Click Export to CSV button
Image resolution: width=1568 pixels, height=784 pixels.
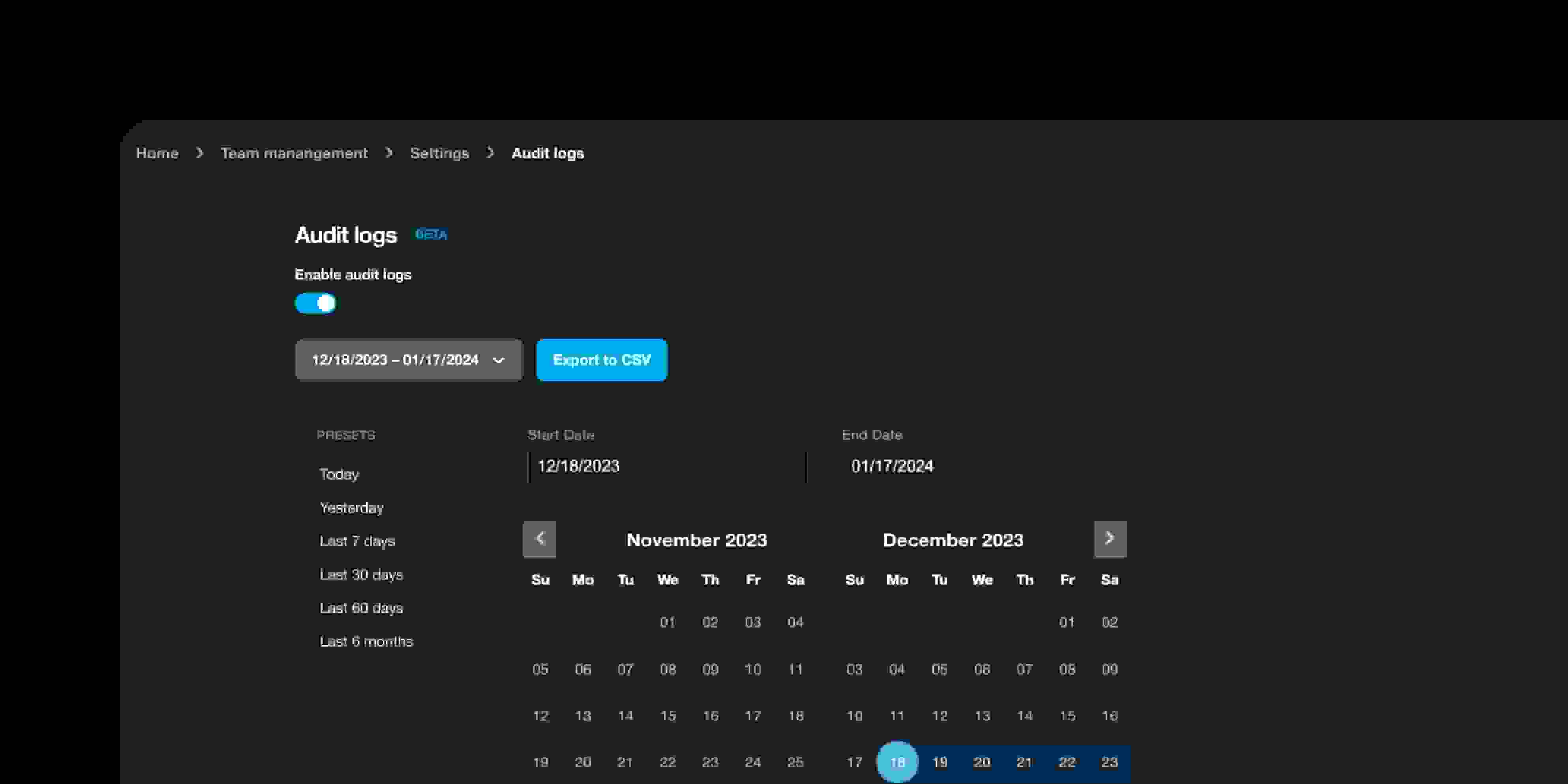point(601,360)
